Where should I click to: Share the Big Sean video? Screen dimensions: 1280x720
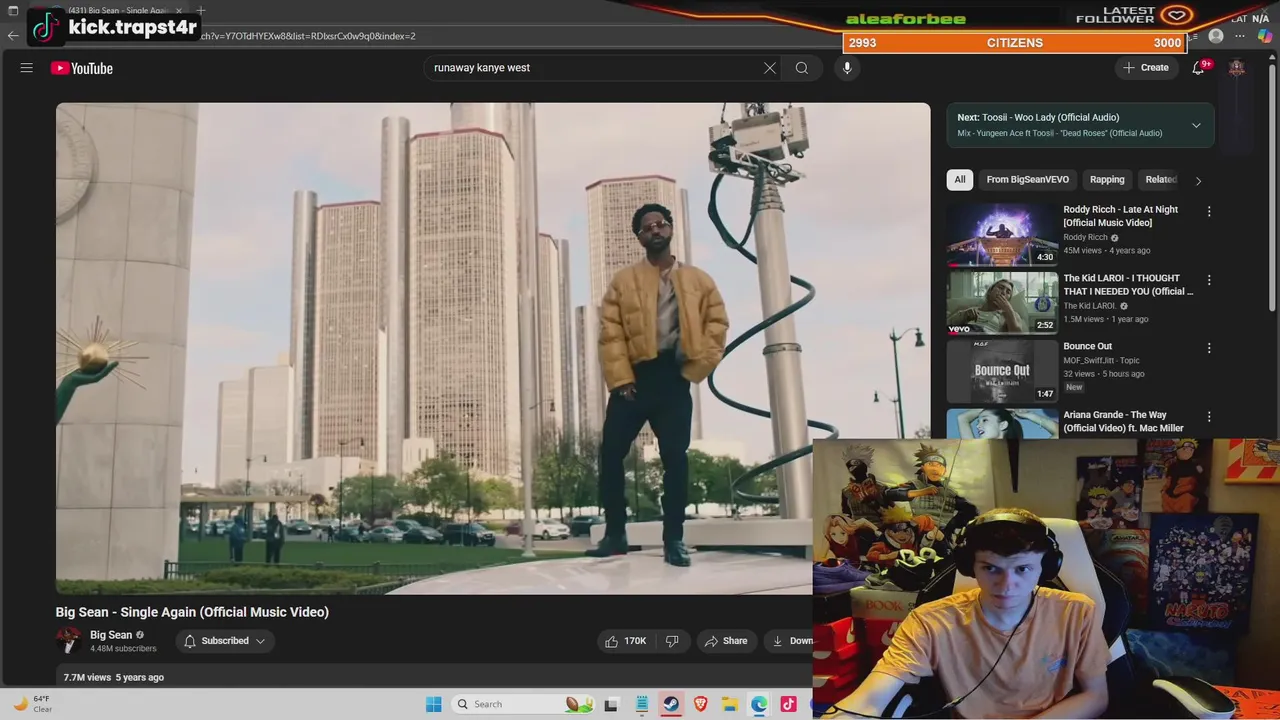(x=726, y=641)
